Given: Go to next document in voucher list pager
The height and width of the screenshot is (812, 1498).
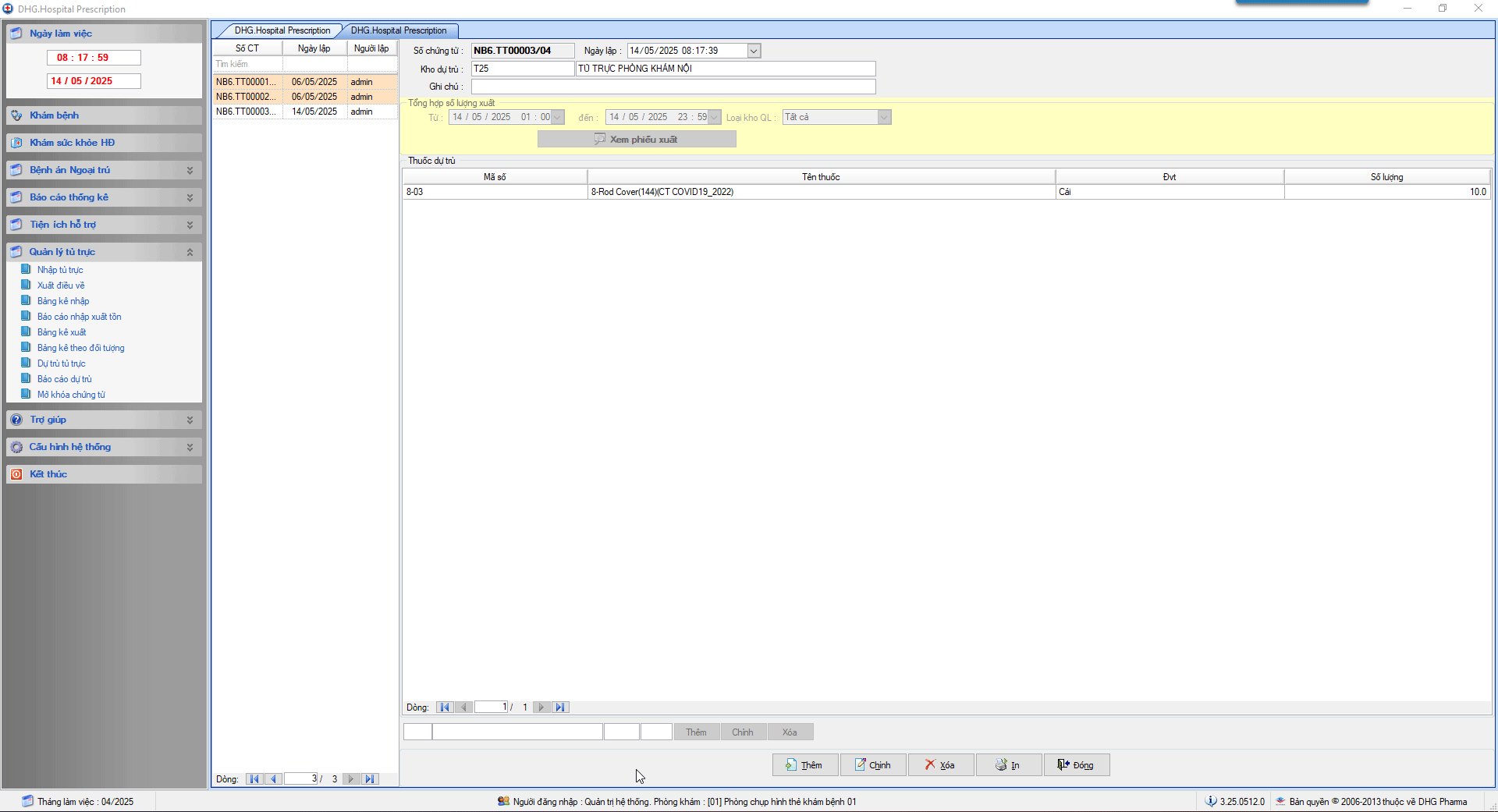Looking at the screenshot, I should tap(351, 779).
